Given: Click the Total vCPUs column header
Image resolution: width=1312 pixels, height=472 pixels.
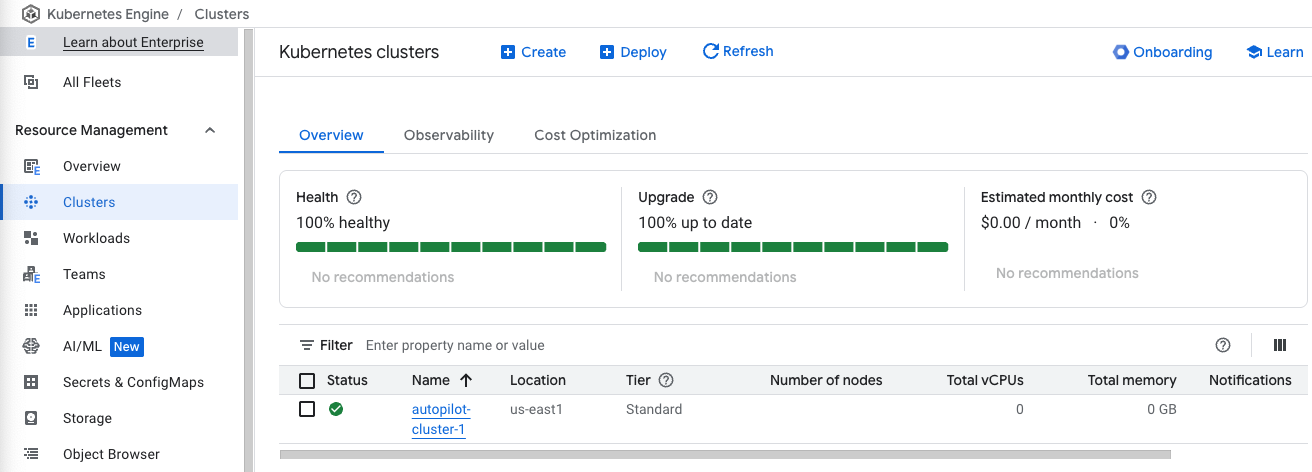Looking at the screenshot, I should tap(985, 380).
